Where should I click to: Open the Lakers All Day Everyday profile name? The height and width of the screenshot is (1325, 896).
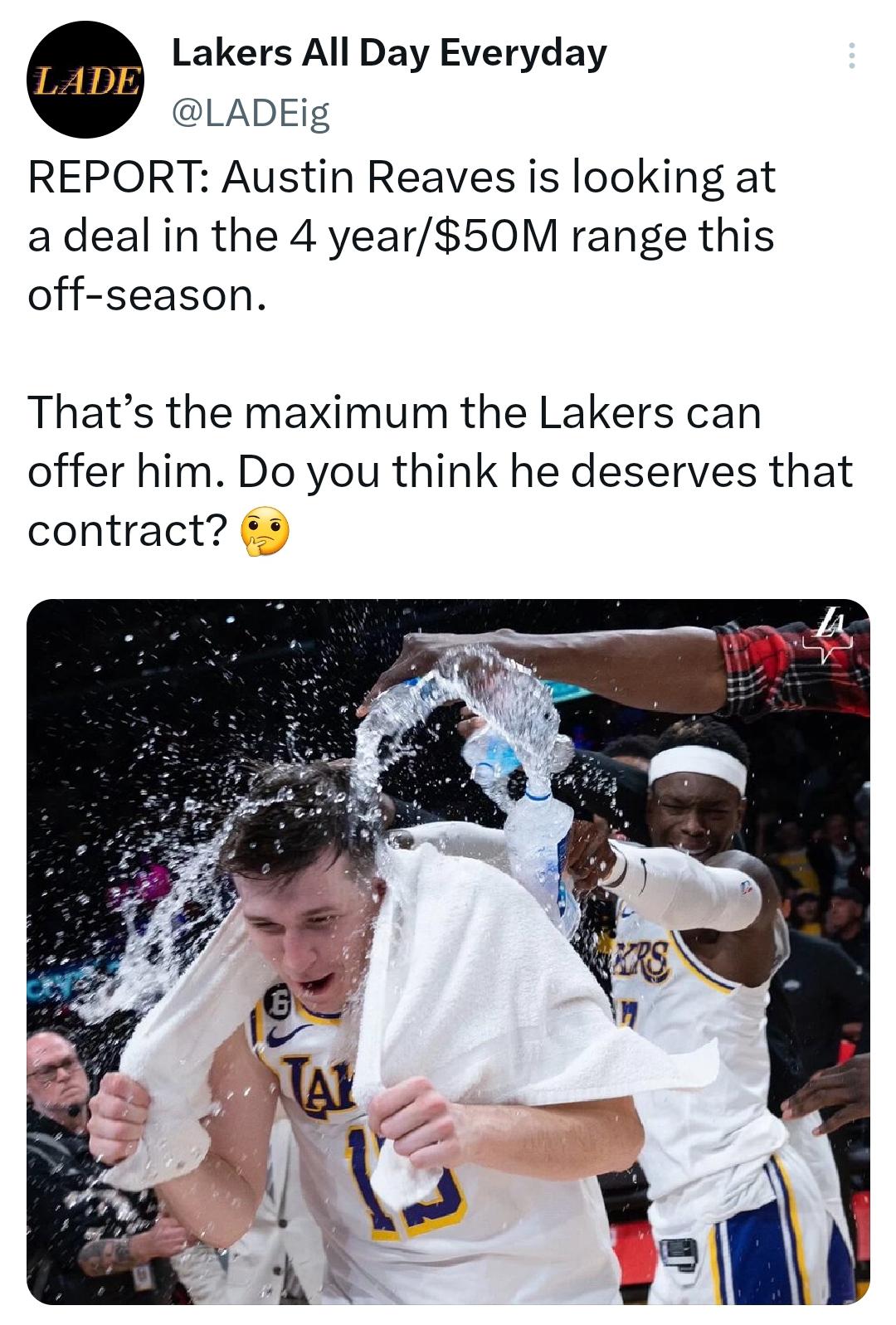tap(389, 53)
